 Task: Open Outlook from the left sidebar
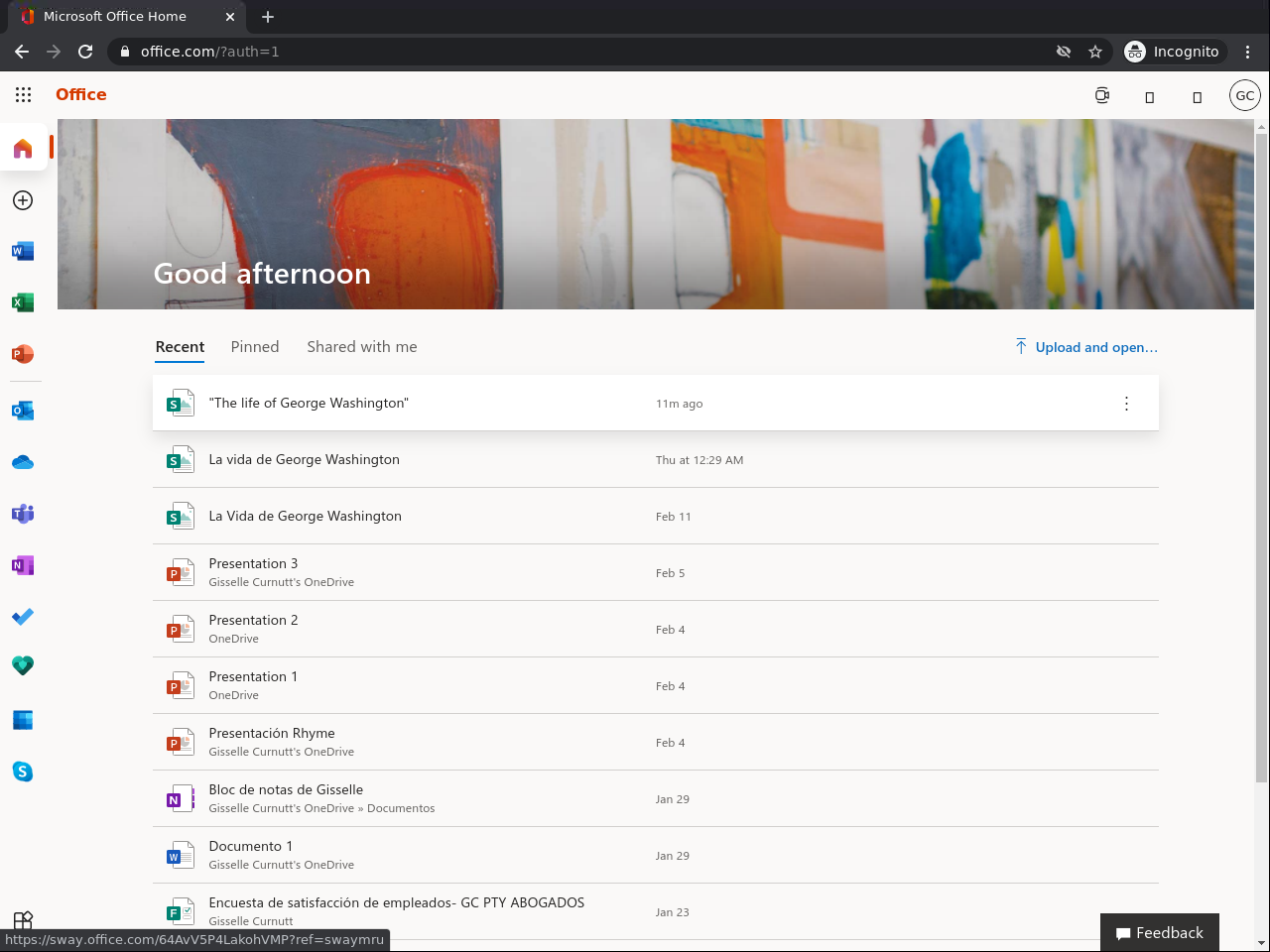tap(23, 411)
